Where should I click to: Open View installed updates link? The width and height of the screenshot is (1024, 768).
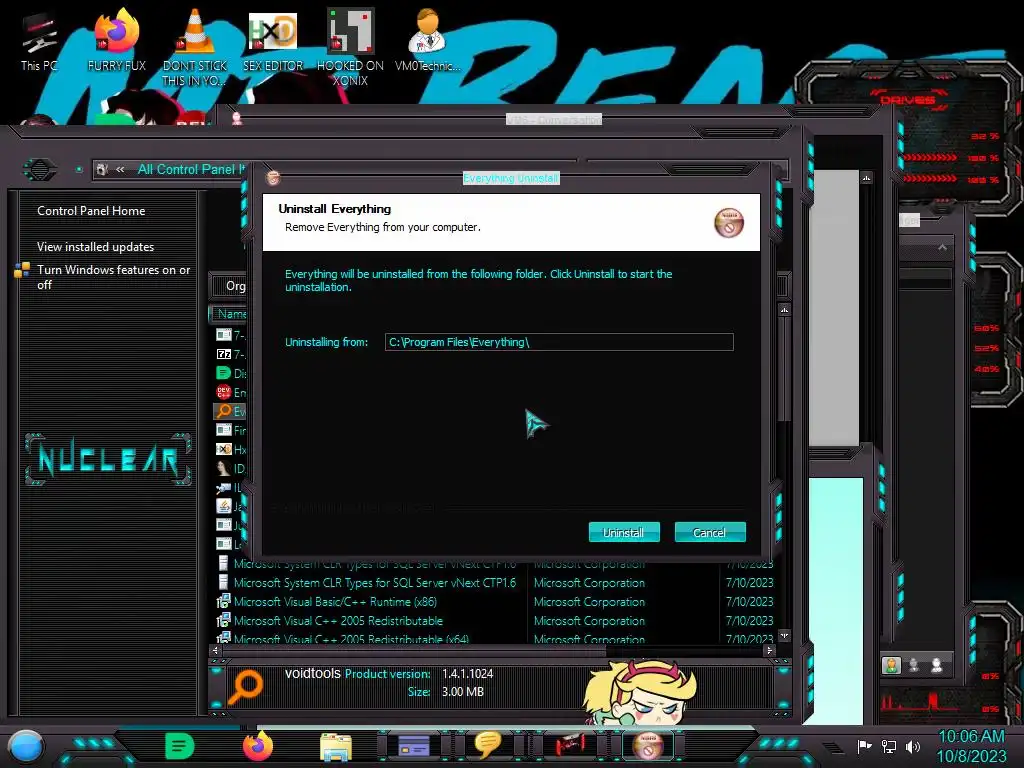(x=95, y=247)
